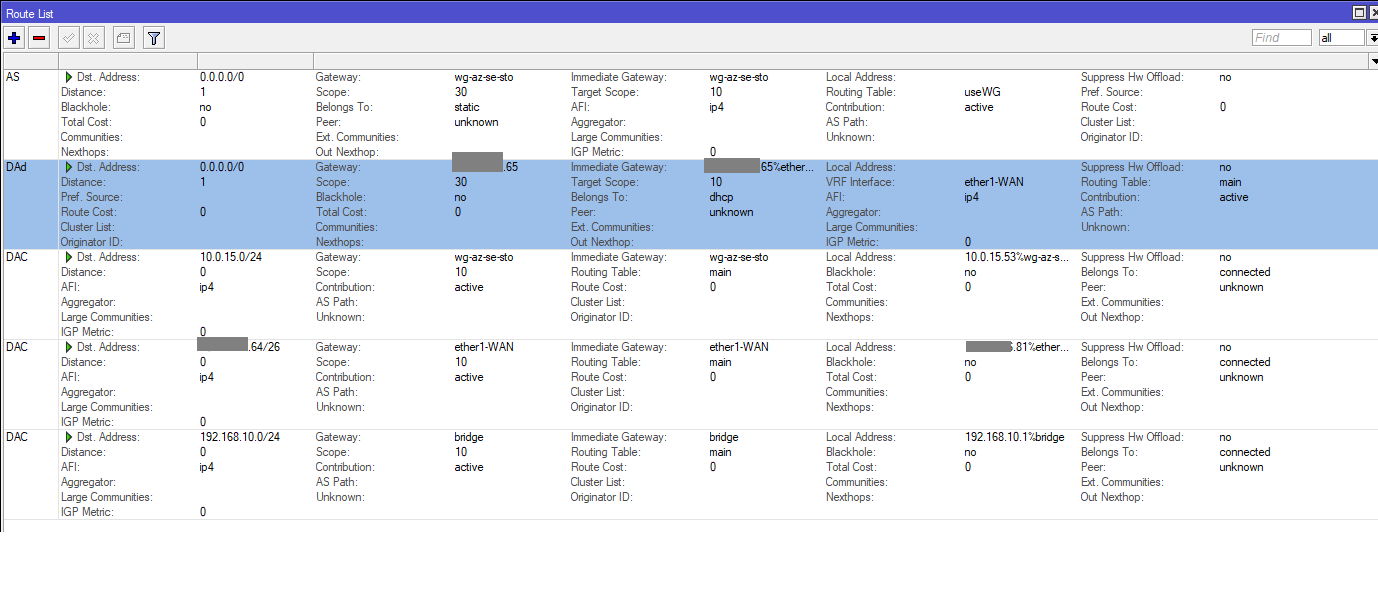Click Contribution 'active' in the AS row
1378x600 pixels.
coord(979,107)
